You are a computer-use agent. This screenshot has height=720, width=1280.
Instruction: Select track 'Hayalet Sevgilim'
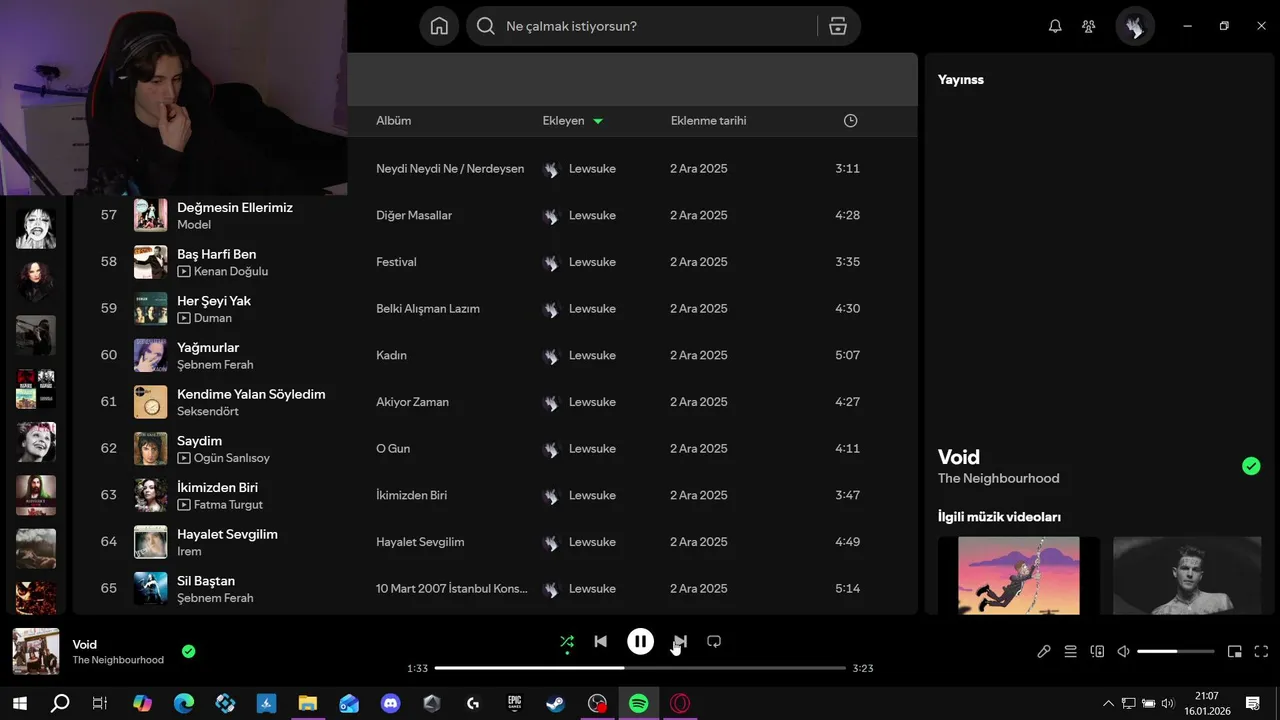(227, 535)
